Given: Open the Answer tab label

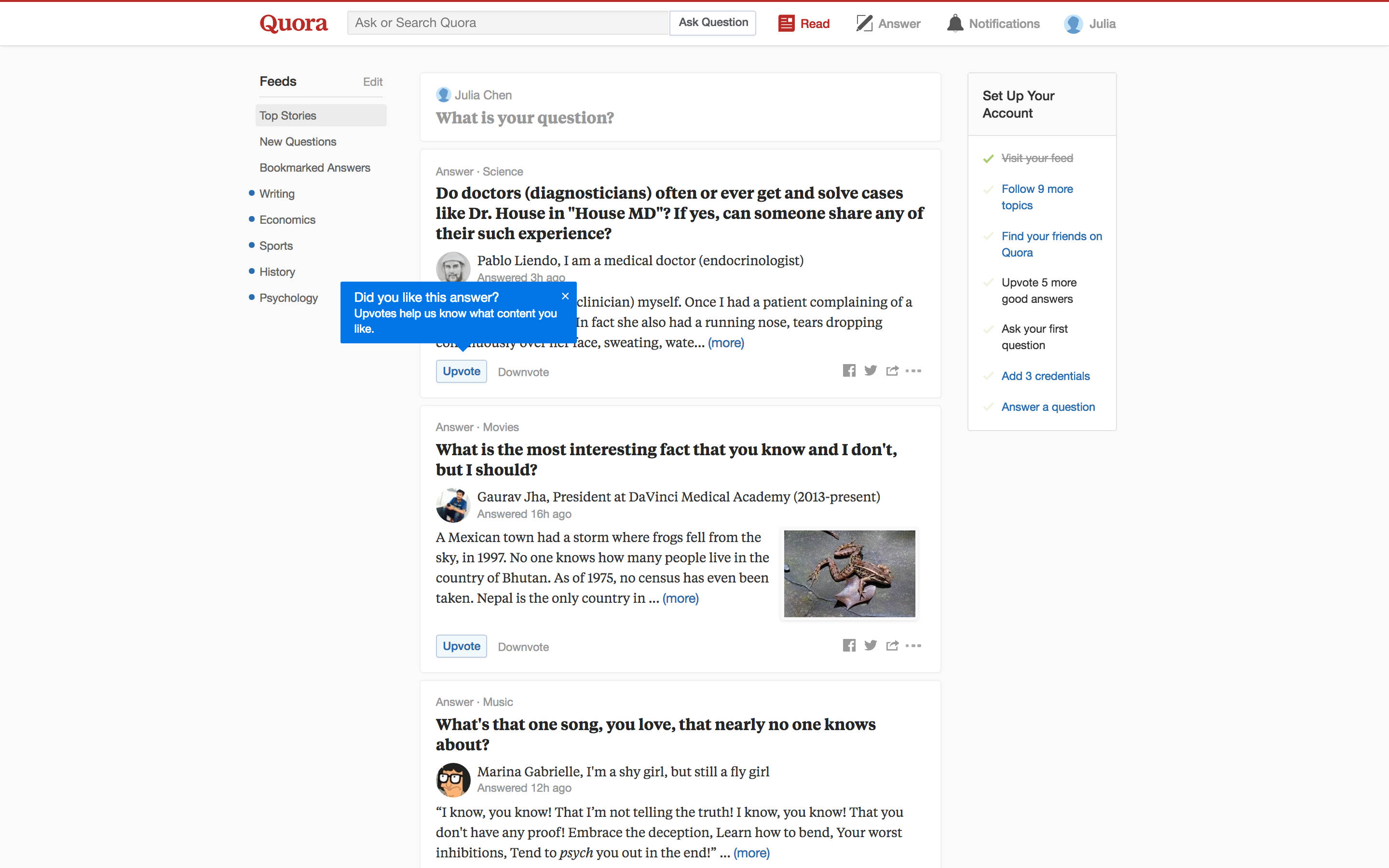Looking at the screenshot, I should pyautogui.click(x=899, y=24).
